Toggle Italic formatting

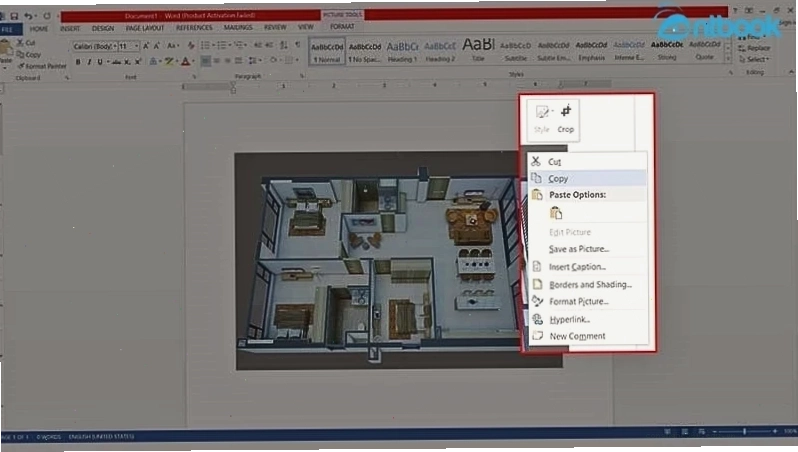89,62
